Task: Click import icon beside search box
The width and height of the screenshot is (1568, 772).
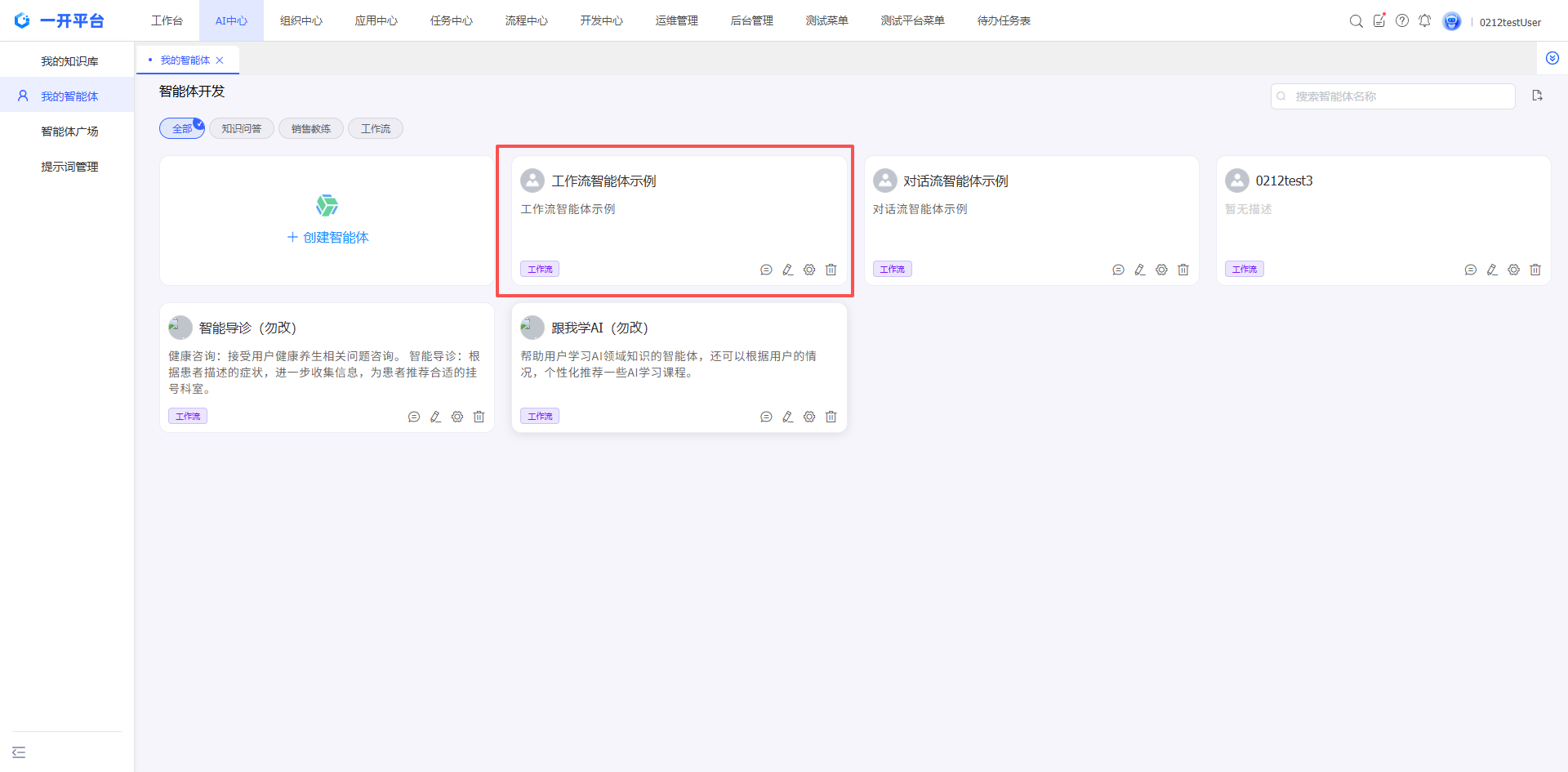Action: pyautogui.click(x=1537, y=96)
